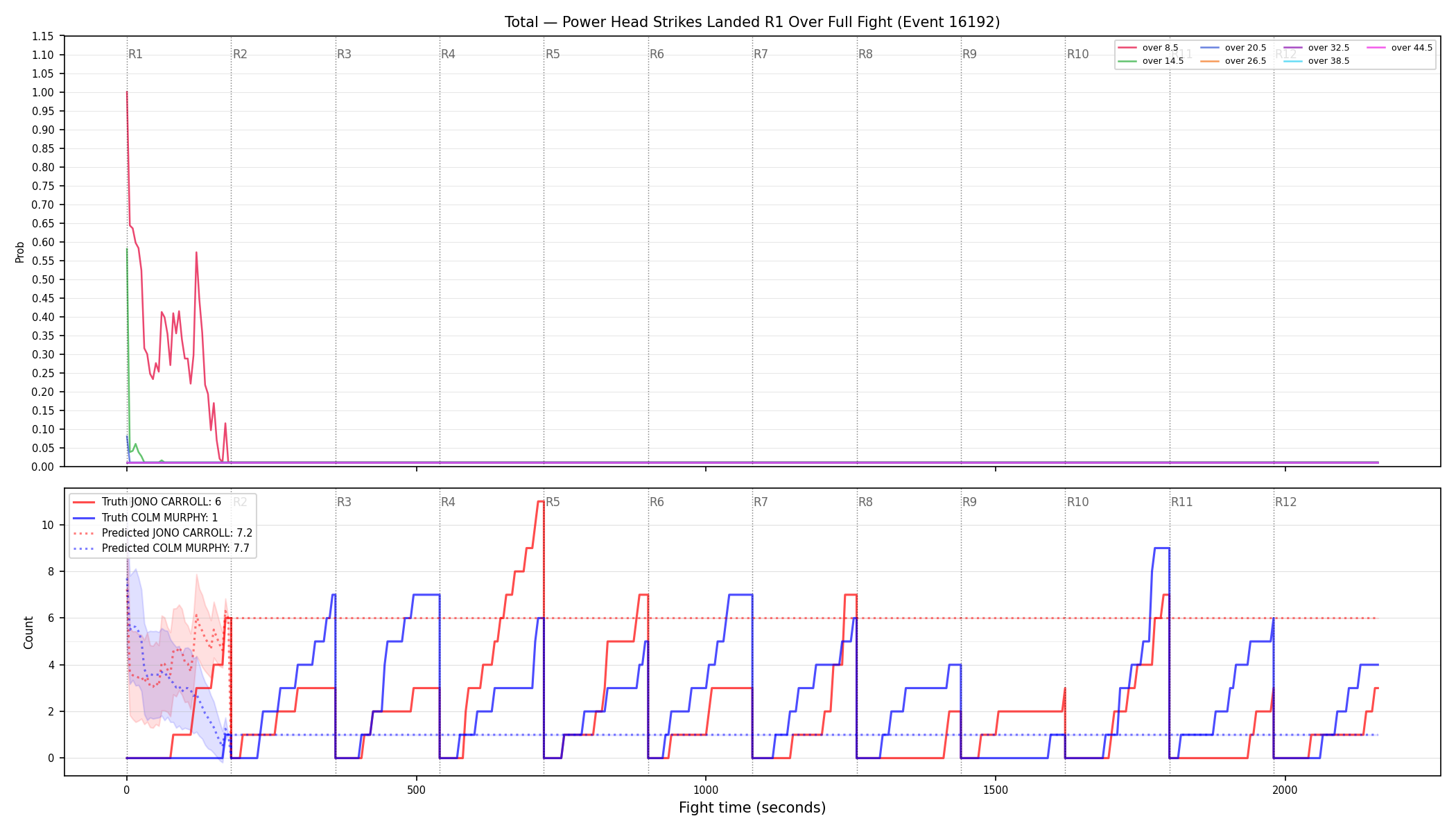This screenshot has height=832, width=1456.
Task: Click the 2000 tick on the time axis
Action: pos(1285,790)
